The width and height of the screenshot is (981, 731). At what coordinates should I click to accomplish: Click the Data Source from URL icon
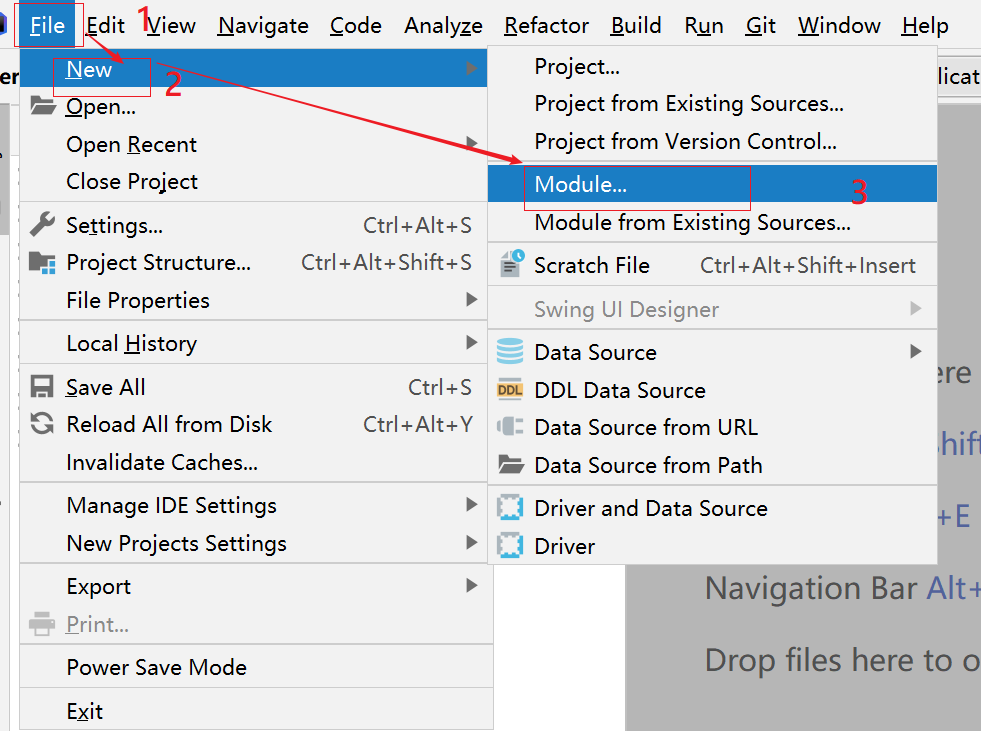point(510,427)
